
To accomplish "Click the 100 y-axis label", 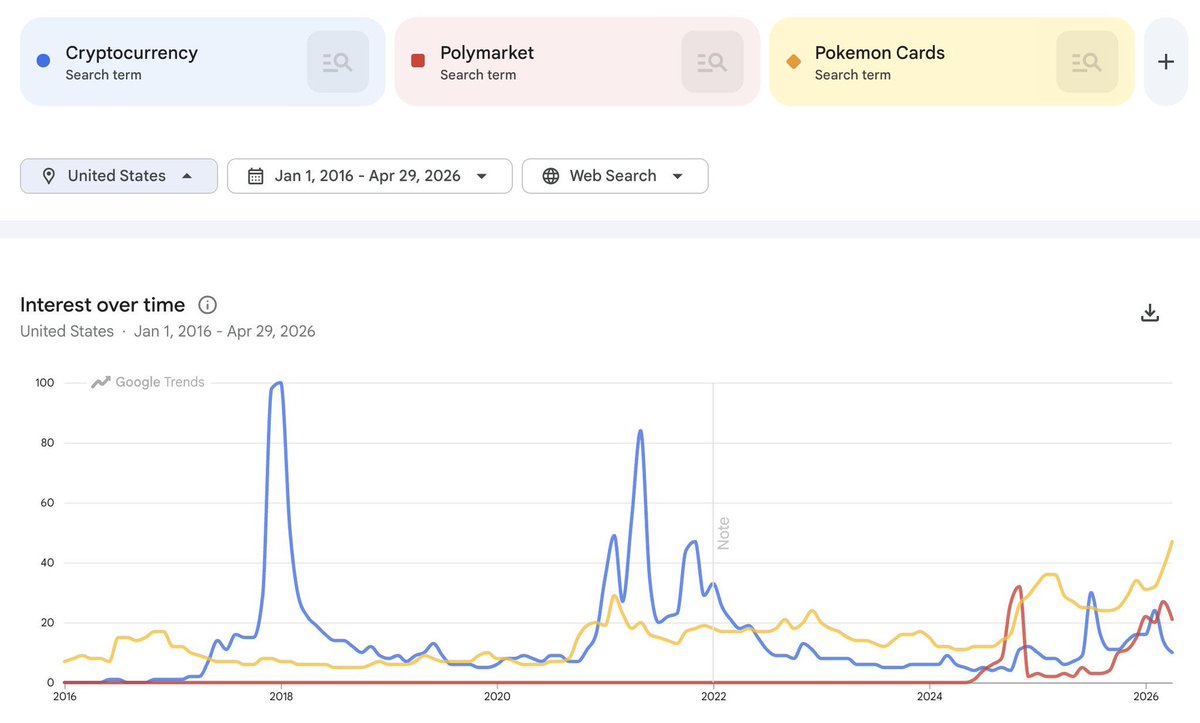I will [44, 383].
